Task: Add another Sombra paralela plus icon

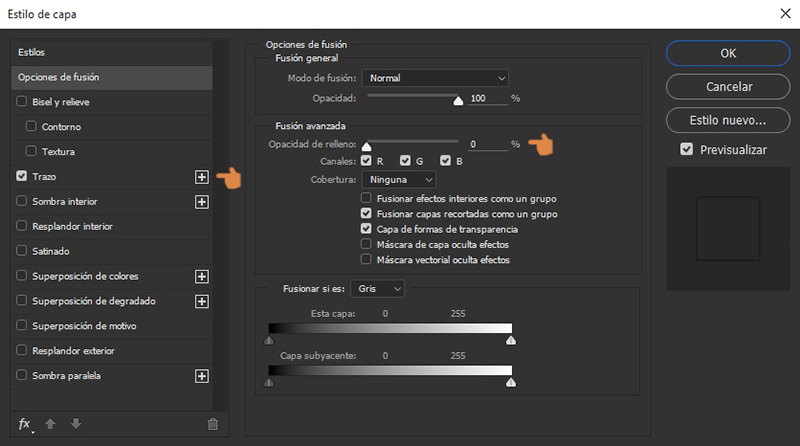Action: [202, 376]
